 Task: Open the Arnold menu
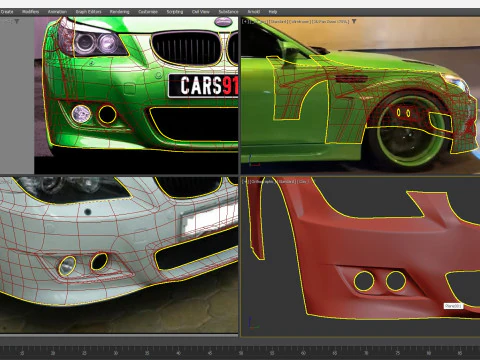(254, 12)
